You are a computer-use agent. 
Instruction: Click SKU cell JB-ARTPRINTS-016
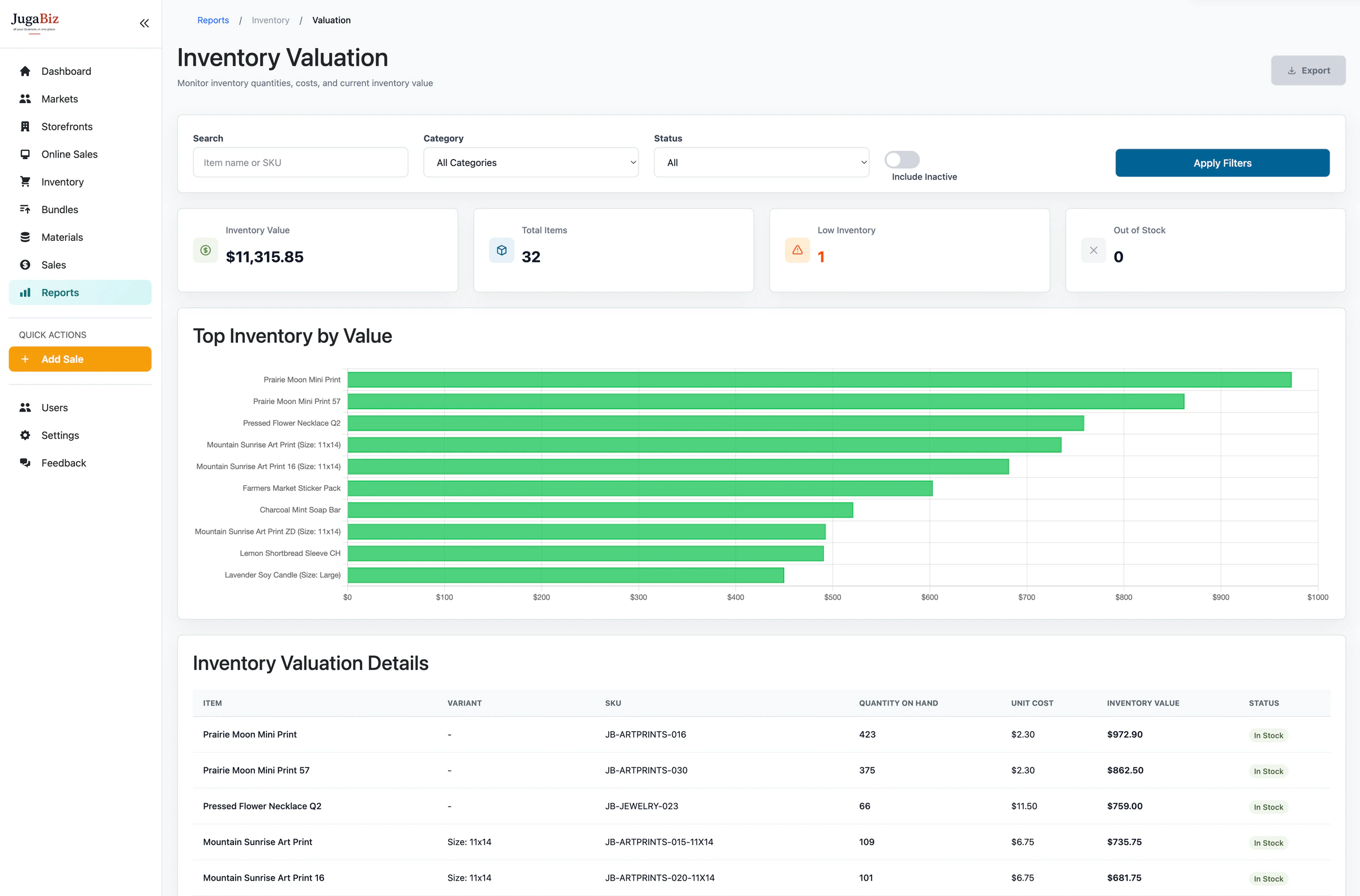pyautogui.click(x=645, y=734)
